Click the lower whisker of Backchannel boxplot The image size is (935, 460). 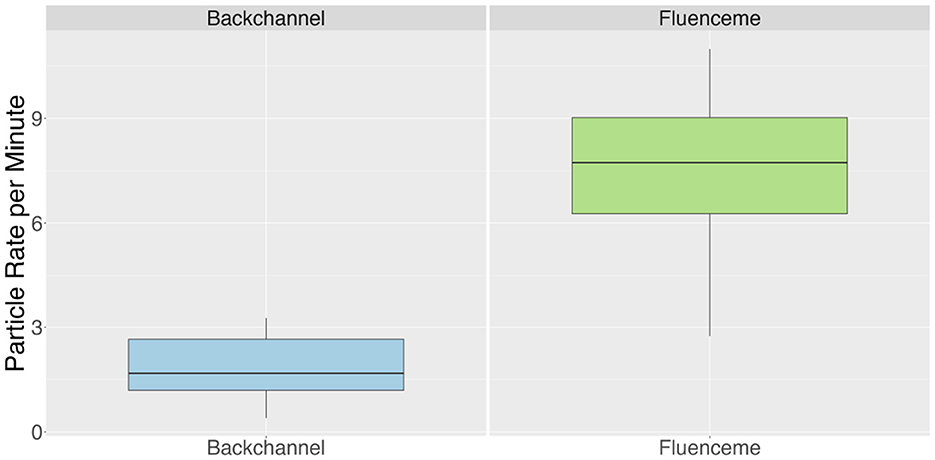(x=266, y=404)
